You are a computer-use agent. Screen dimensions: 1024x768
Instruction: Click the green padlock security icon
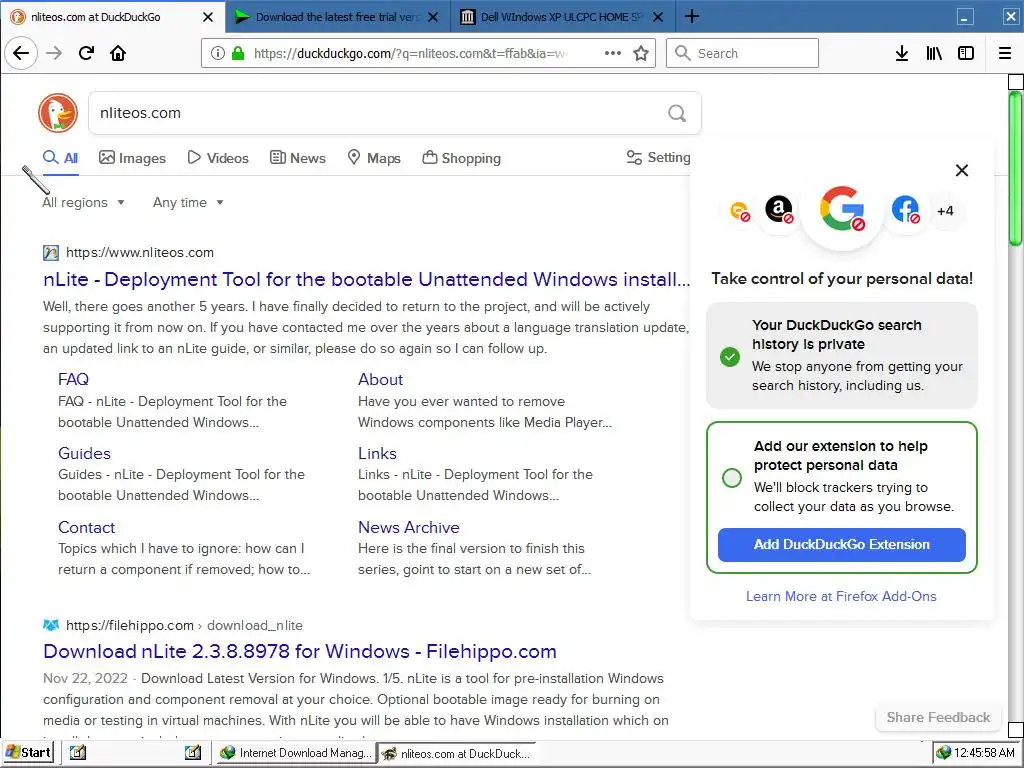tap(238, 54)
